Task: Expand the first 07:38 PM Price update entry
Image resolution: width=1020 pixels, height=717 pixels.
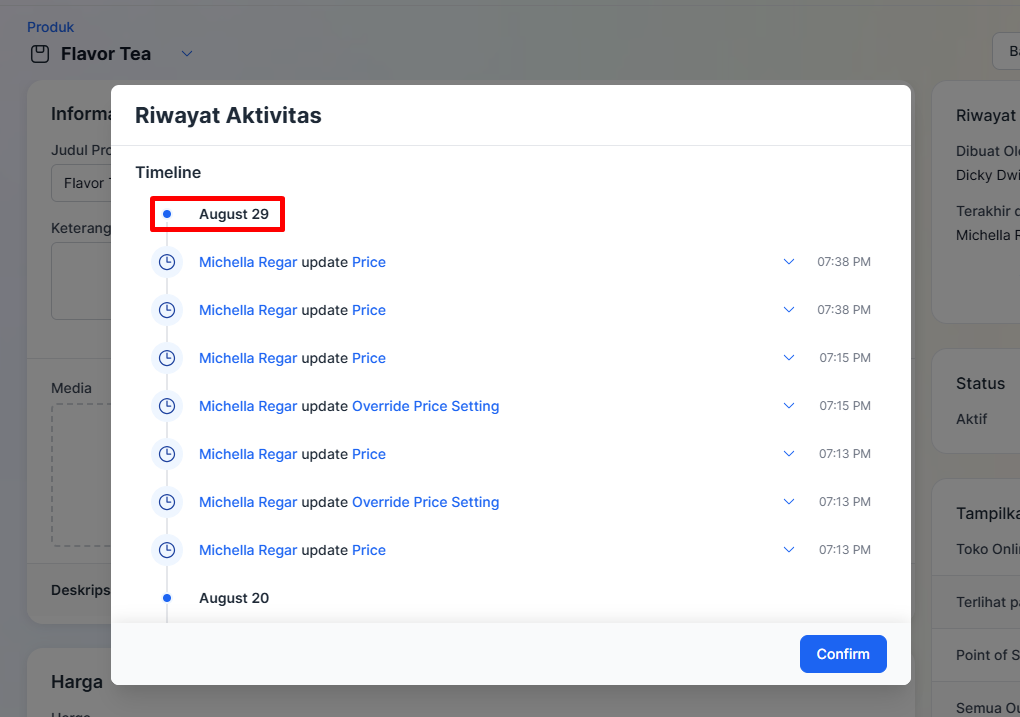Action: pos(789,262)
